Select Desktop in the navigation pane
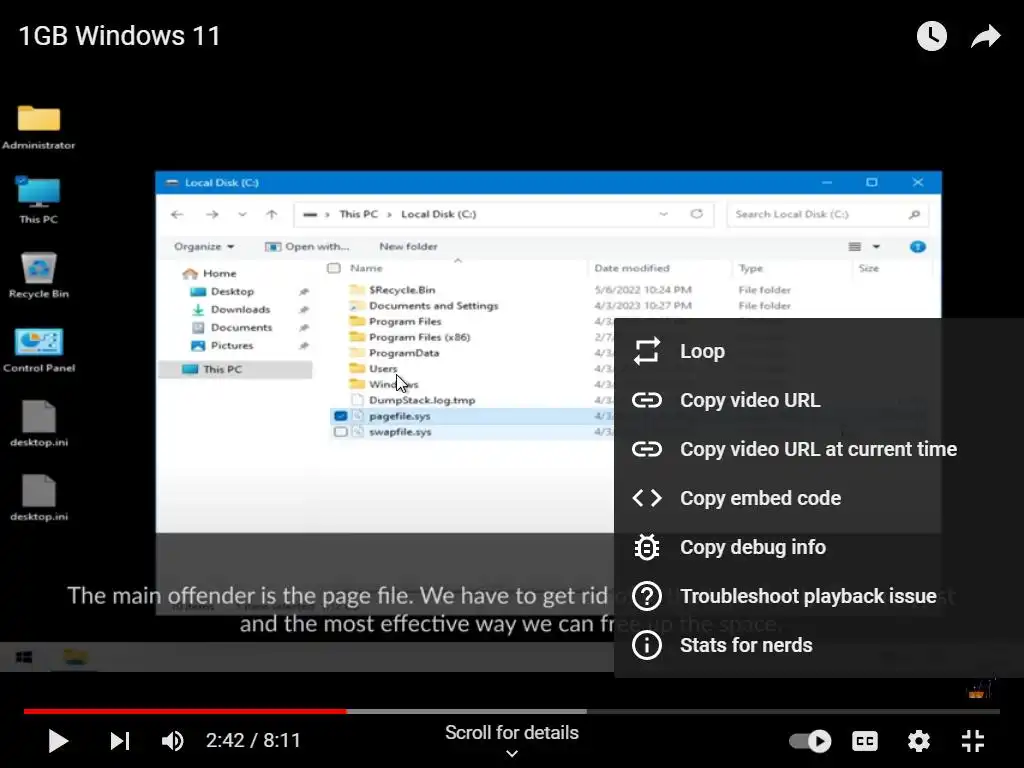Screen dimensions: 1024x768 [222, 291]
